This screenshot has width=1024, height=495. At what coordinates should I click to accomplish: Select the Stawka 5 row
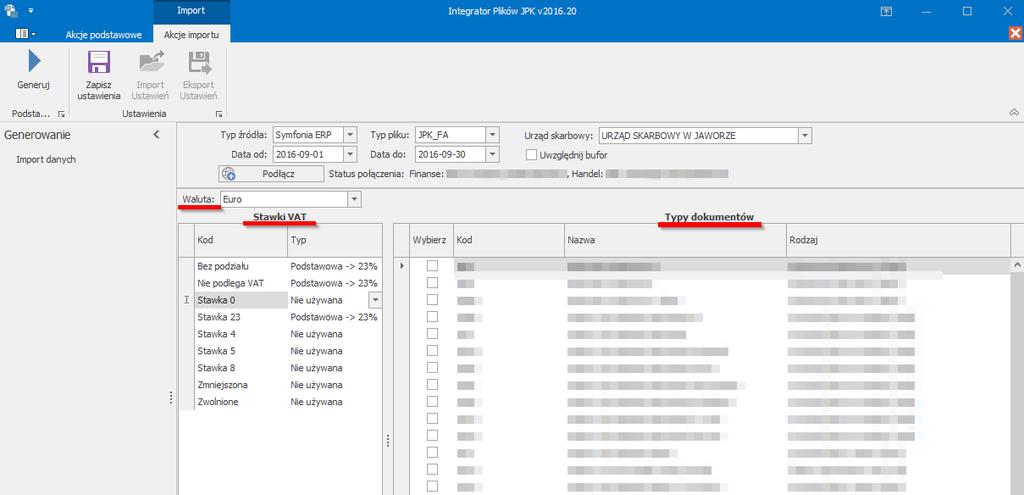click(x=281, y=351)
